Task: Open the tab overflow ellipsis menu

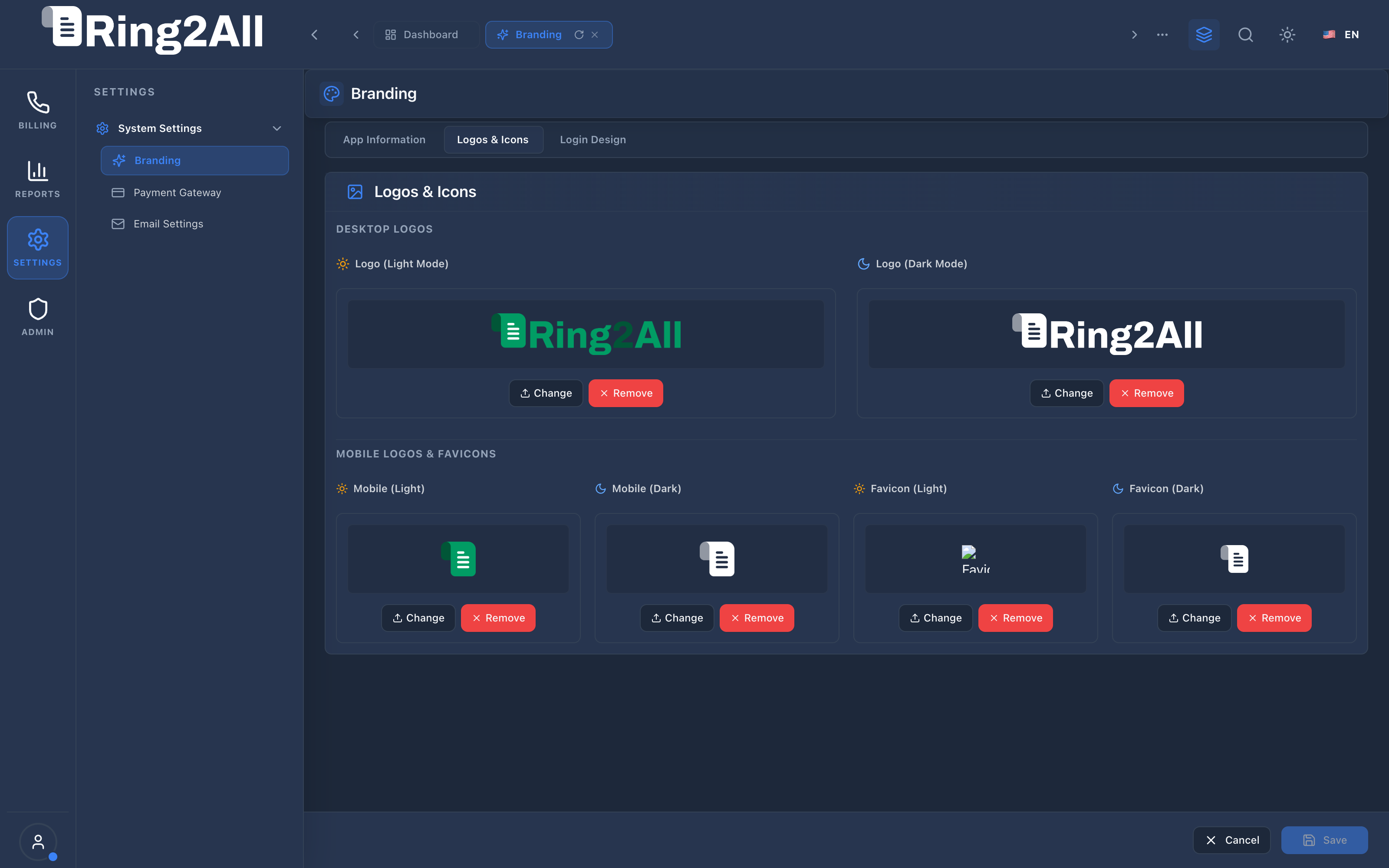Action: click(x=1162, y=34)
